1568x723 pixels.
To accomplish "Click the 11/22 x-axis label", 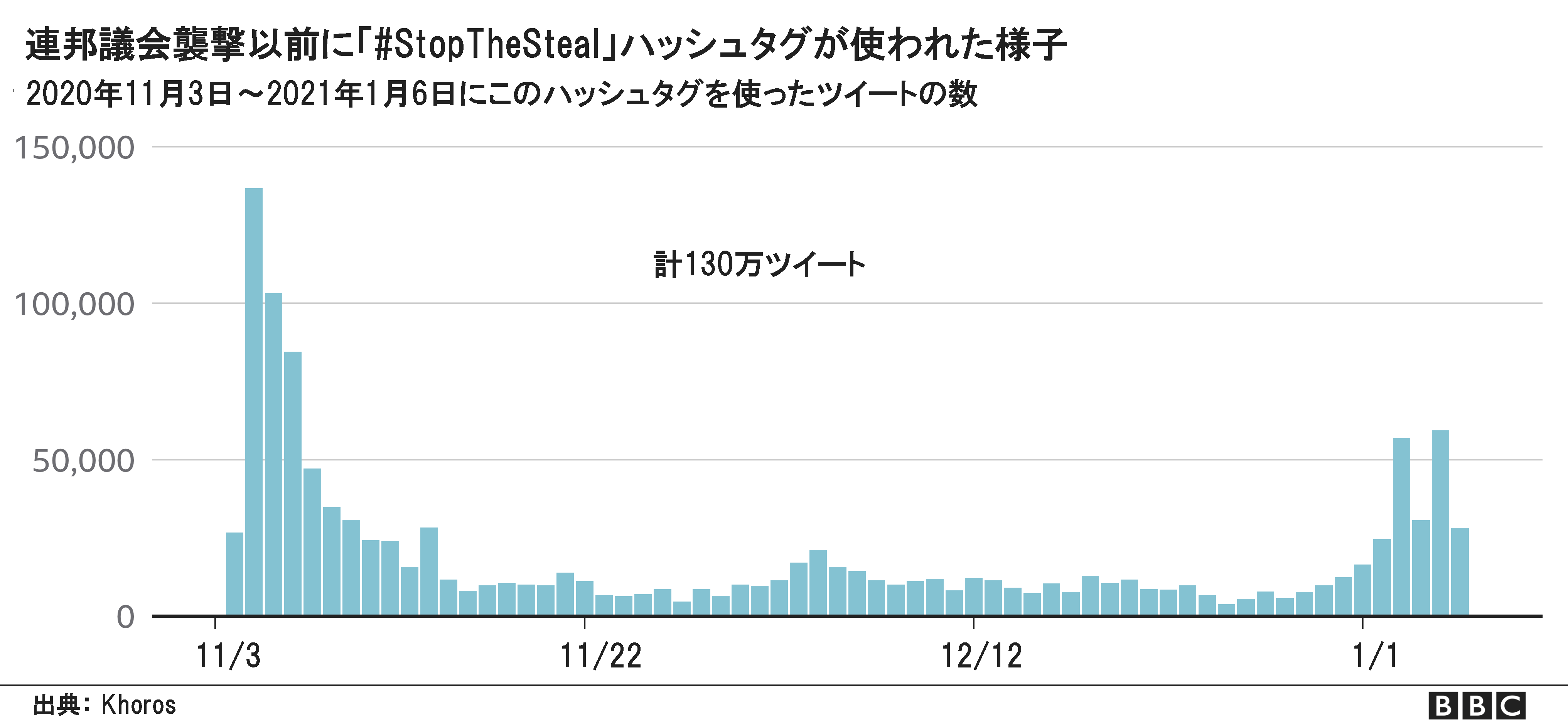I will click(x=600, y=656).
